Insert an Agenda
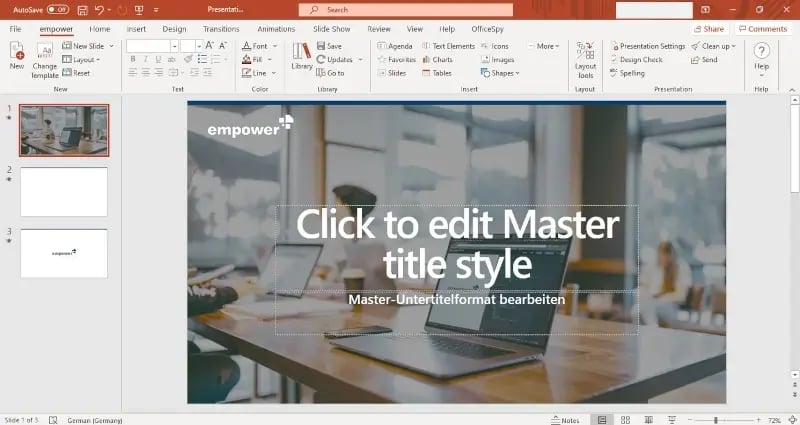 click(395, 46)
